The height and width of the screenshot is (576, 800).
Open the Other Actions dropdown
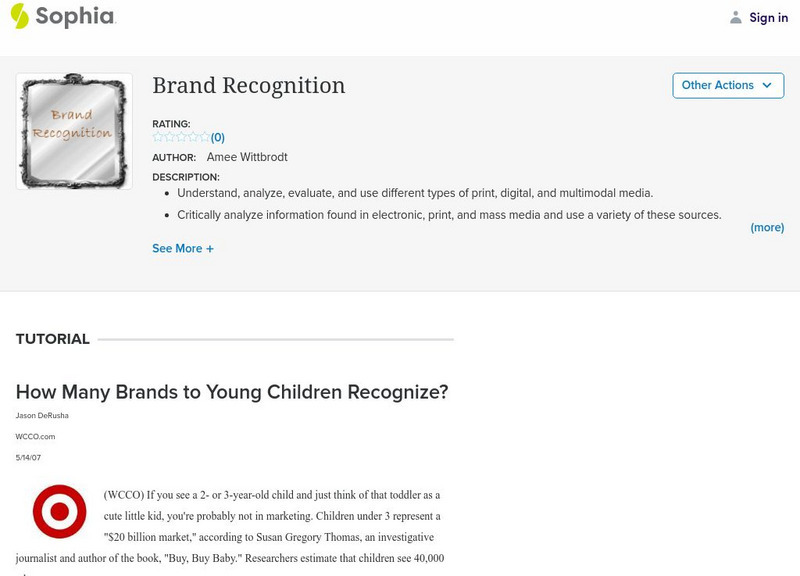click(727, 85)
